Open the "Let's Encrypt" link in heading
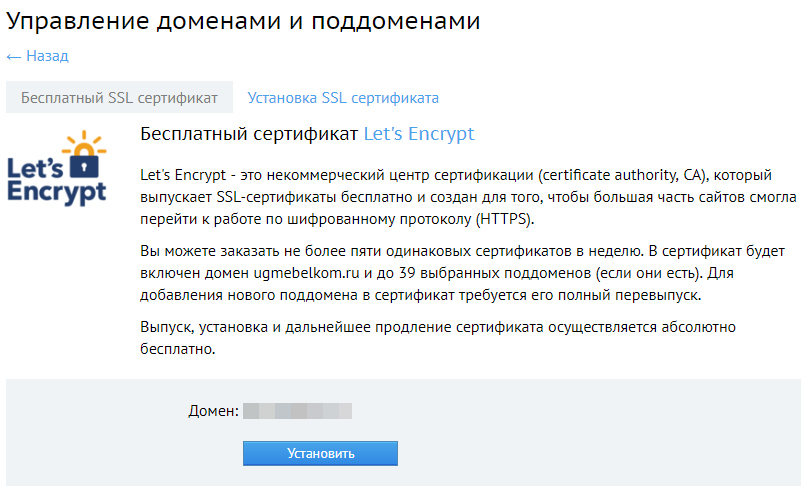 [x=419, y=134]
